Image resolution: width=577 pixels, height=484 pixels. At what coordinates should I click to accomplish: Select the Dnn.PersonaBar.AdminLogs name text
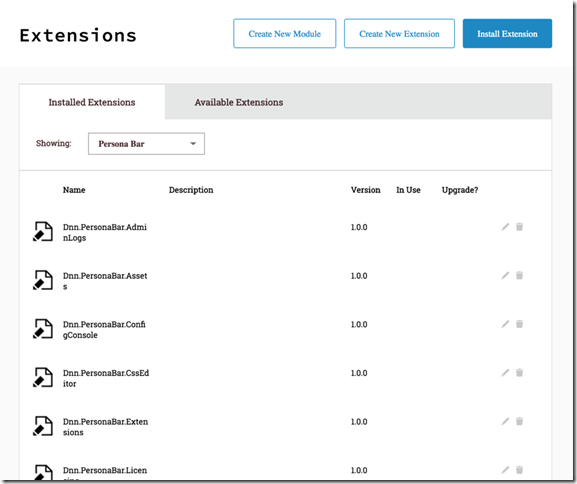coord(105,232)
